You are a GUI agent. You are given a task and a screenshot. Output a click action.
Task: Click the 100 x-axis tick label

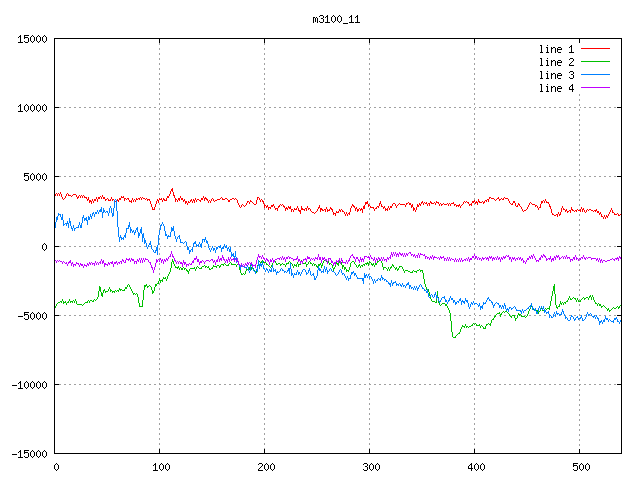[x=160, y=466]
